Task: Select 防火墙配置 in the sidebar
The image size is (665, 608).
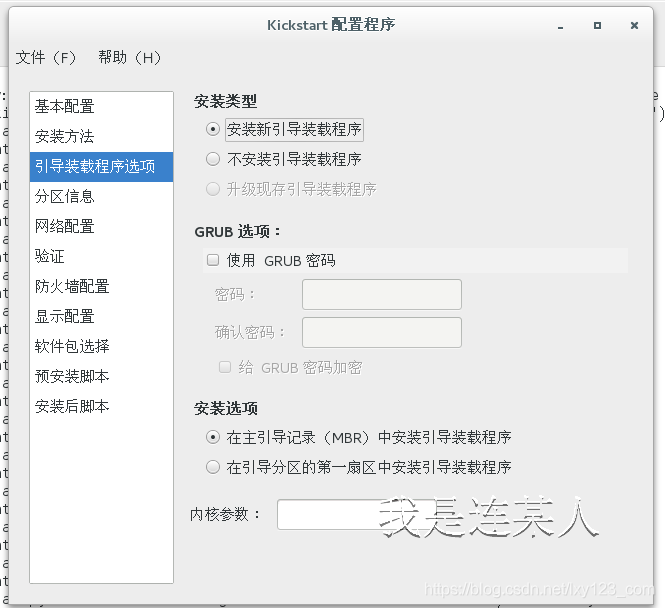Action: [101, 287]
